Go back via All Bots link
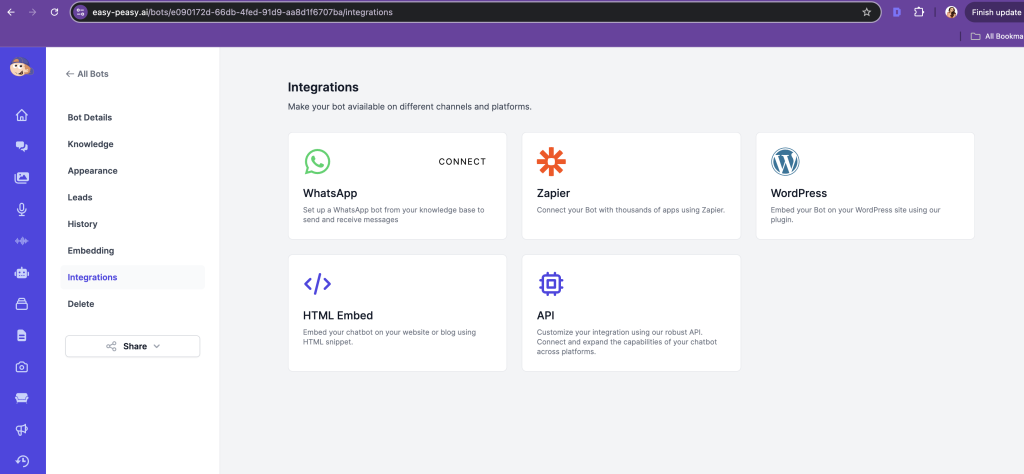The height and width of the screenshot is (474, 1024). point(87,74)
